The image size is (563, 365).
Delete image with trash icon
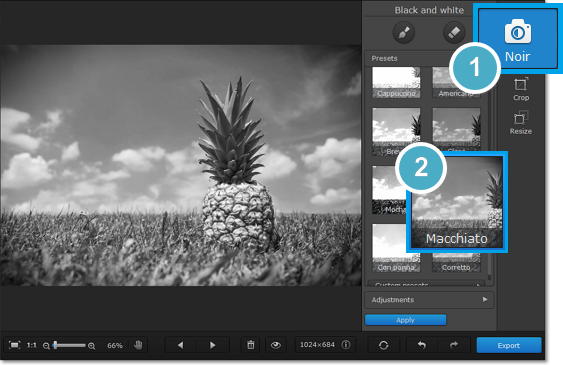pyautogui.click(x=251, y=345)
